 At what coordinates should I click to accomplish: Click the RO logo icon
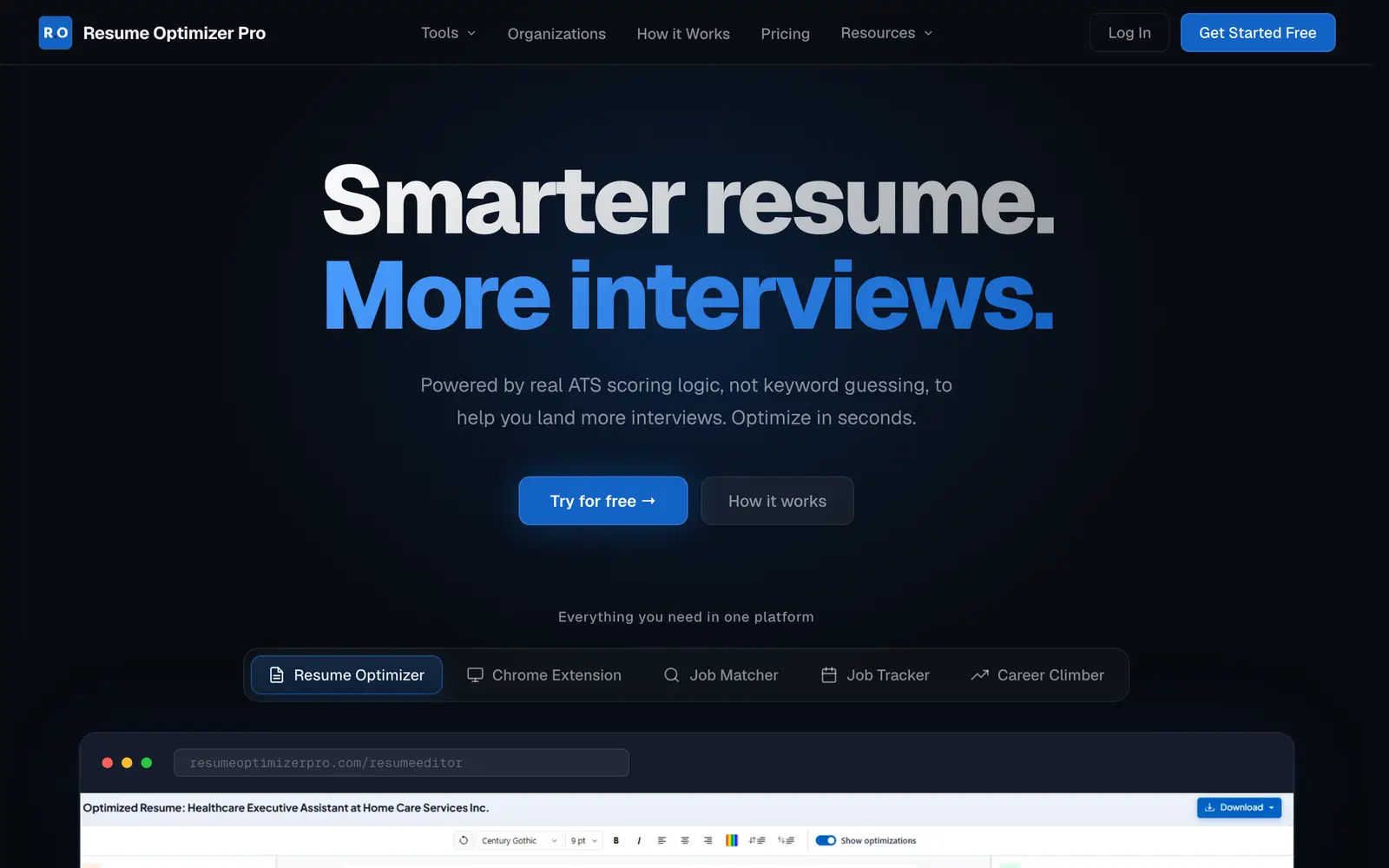[x=56, y=33]
